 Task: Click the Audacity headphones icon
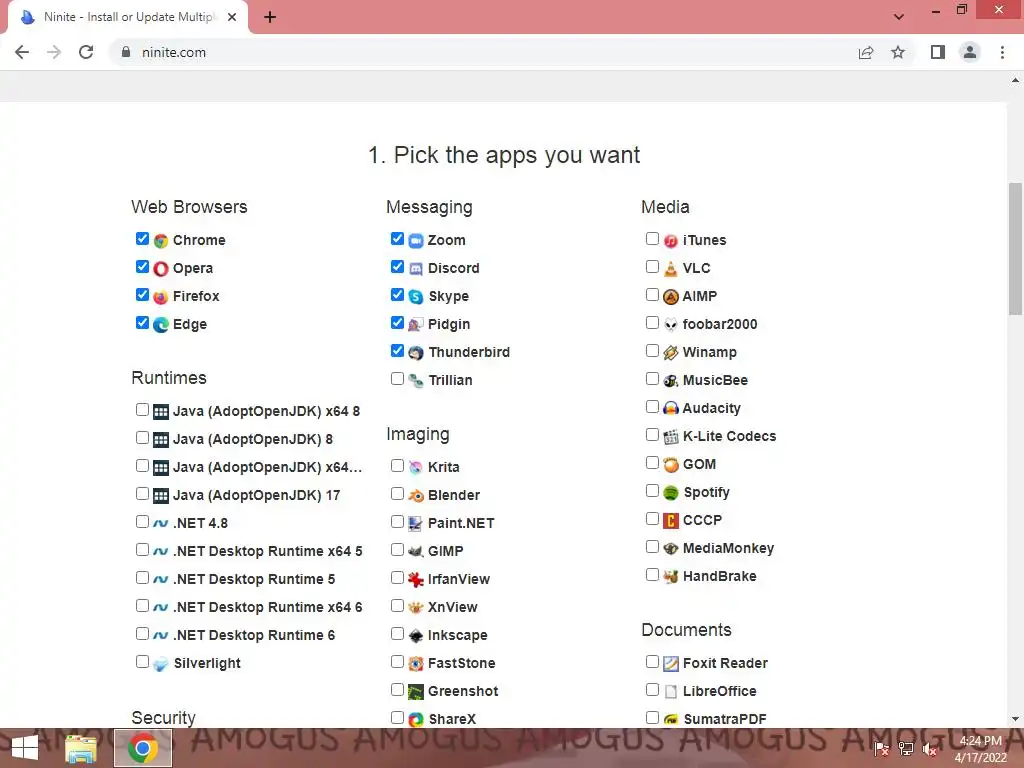tap(671, 409)
